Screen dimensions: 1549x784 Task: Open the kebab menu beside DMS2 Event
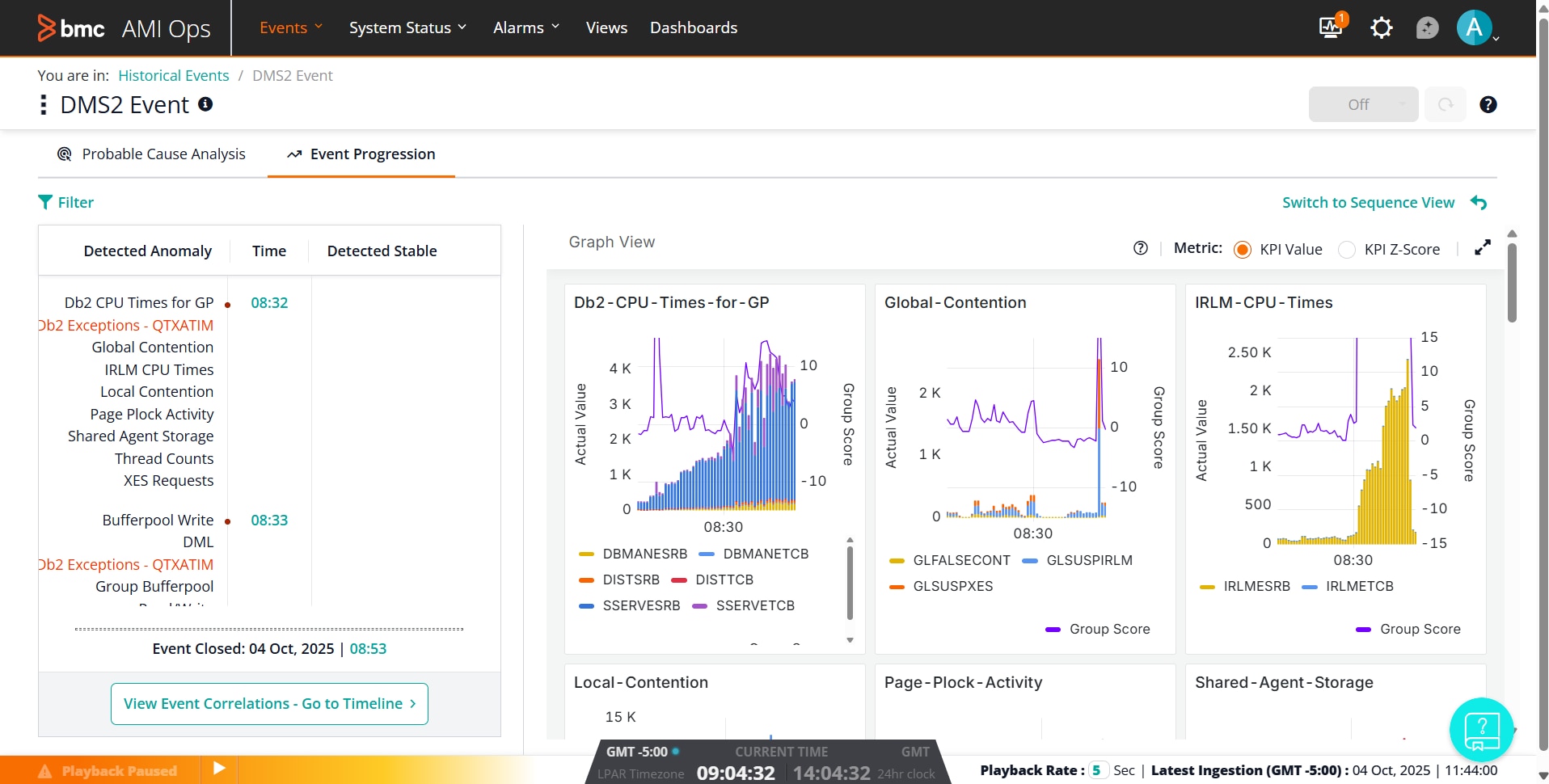tap(43, 104)
